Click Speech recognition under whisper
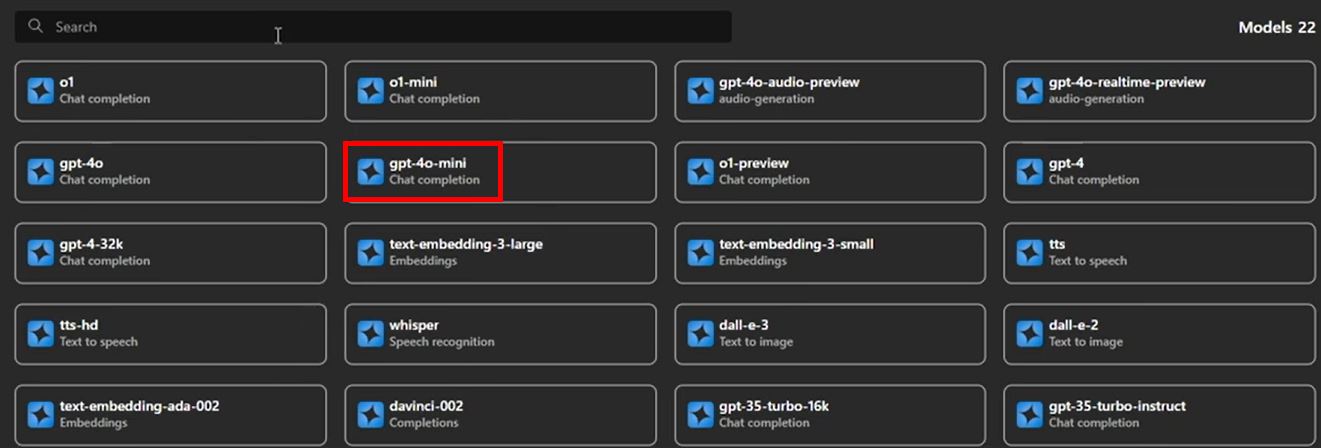 441,342
